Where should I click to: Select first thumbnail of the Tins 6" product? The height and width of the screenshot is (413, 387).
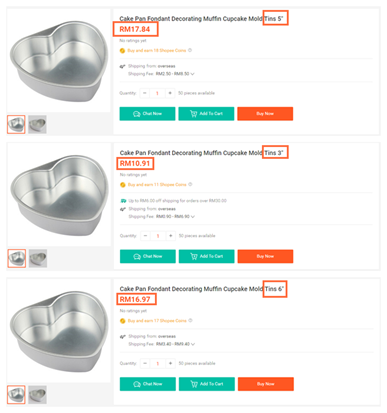tap(16, 395)
